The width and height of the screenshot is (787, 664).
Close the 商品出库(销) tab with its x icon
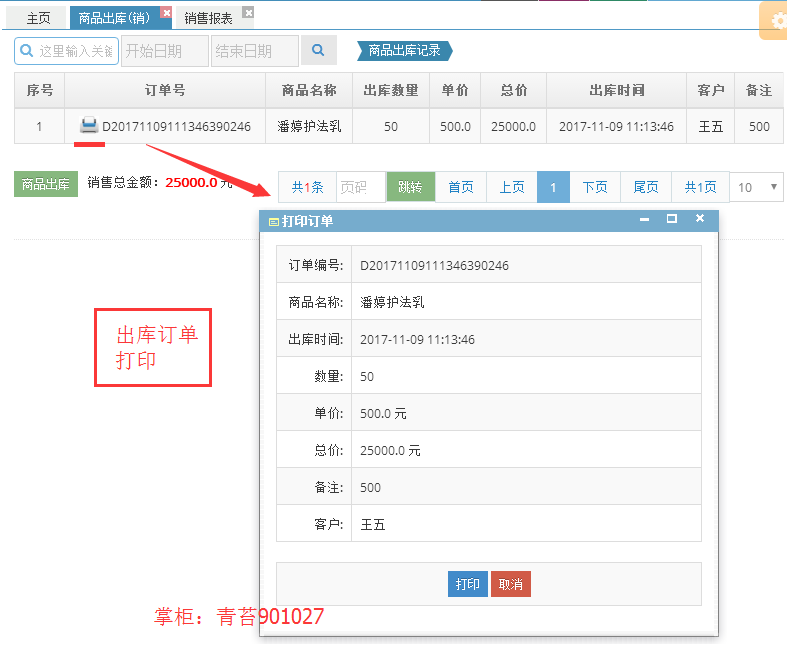point(167,13)
